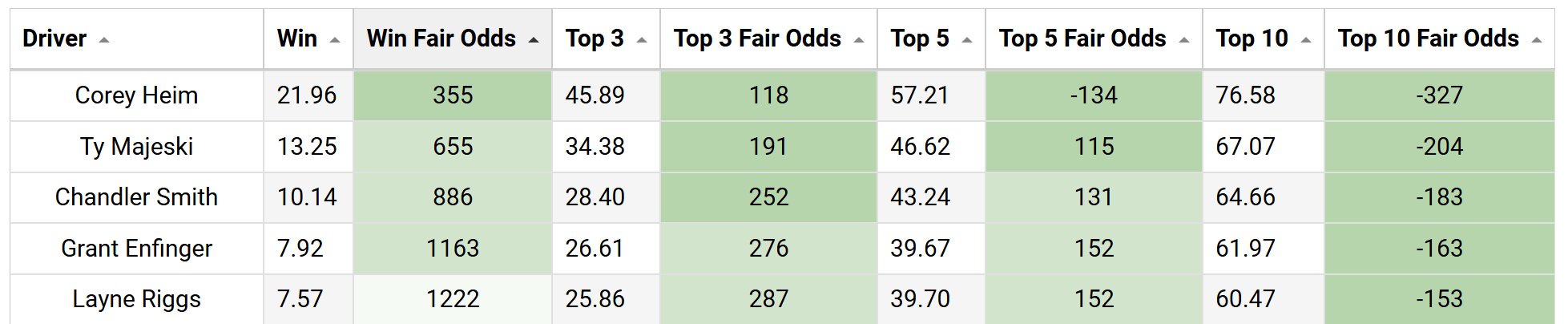The height and width of the screenshot is (324, 1568).
Task: Sort table by Win Fair Odds header
Action: coord(453,38)
